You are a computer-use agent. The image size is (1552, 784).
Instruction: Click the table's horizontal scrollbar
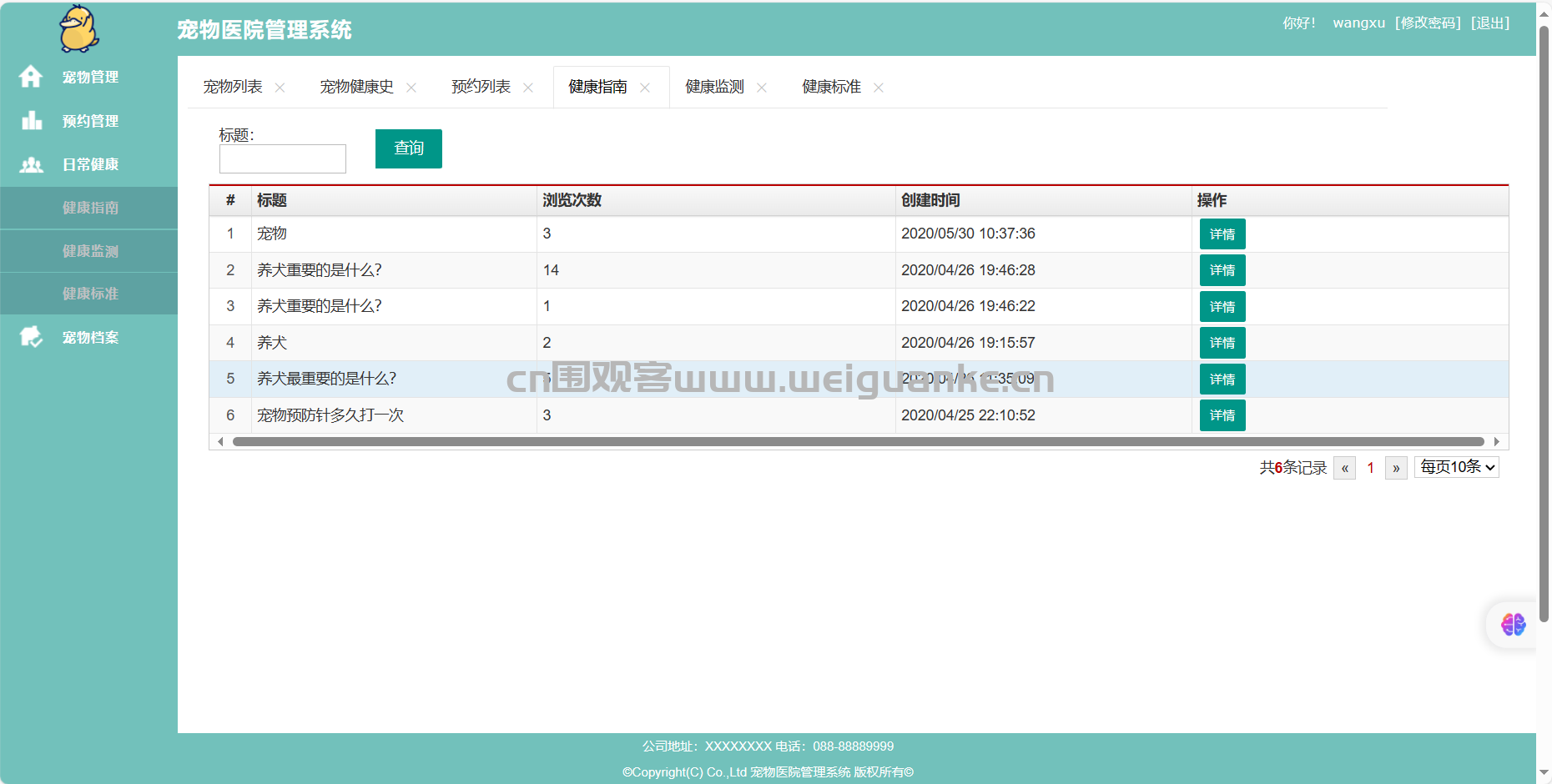858,442
